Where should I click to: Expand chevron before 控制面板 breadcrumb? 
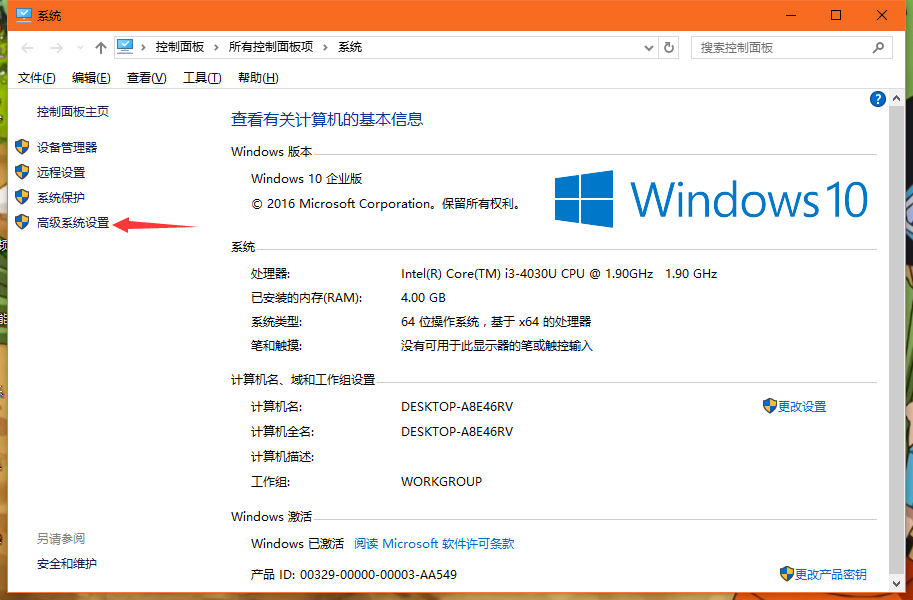click(x=143, y=48)
